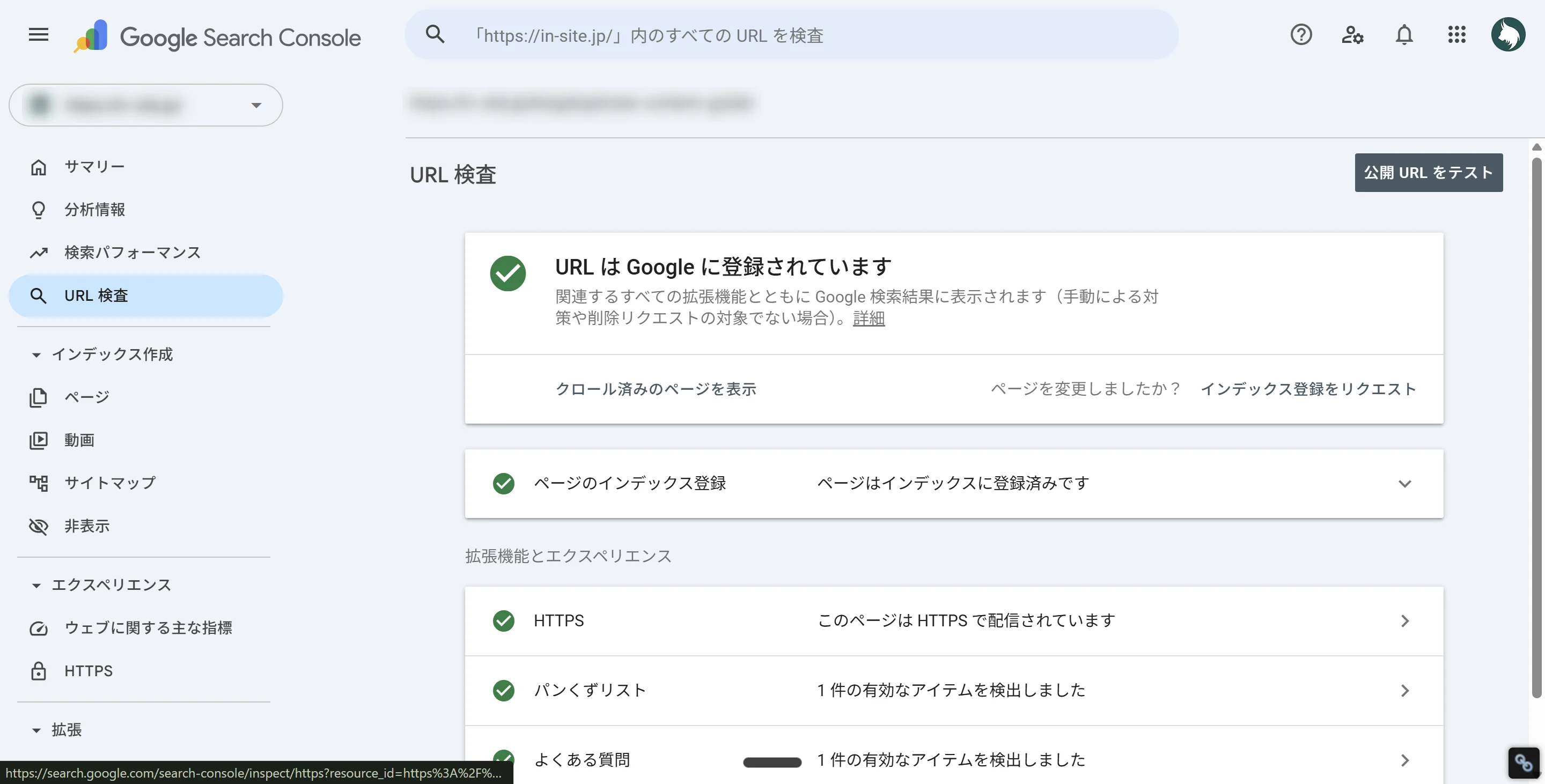1545x784 pixels.
Task: Click the profile avatar
Action: (x=1509, y=34)
